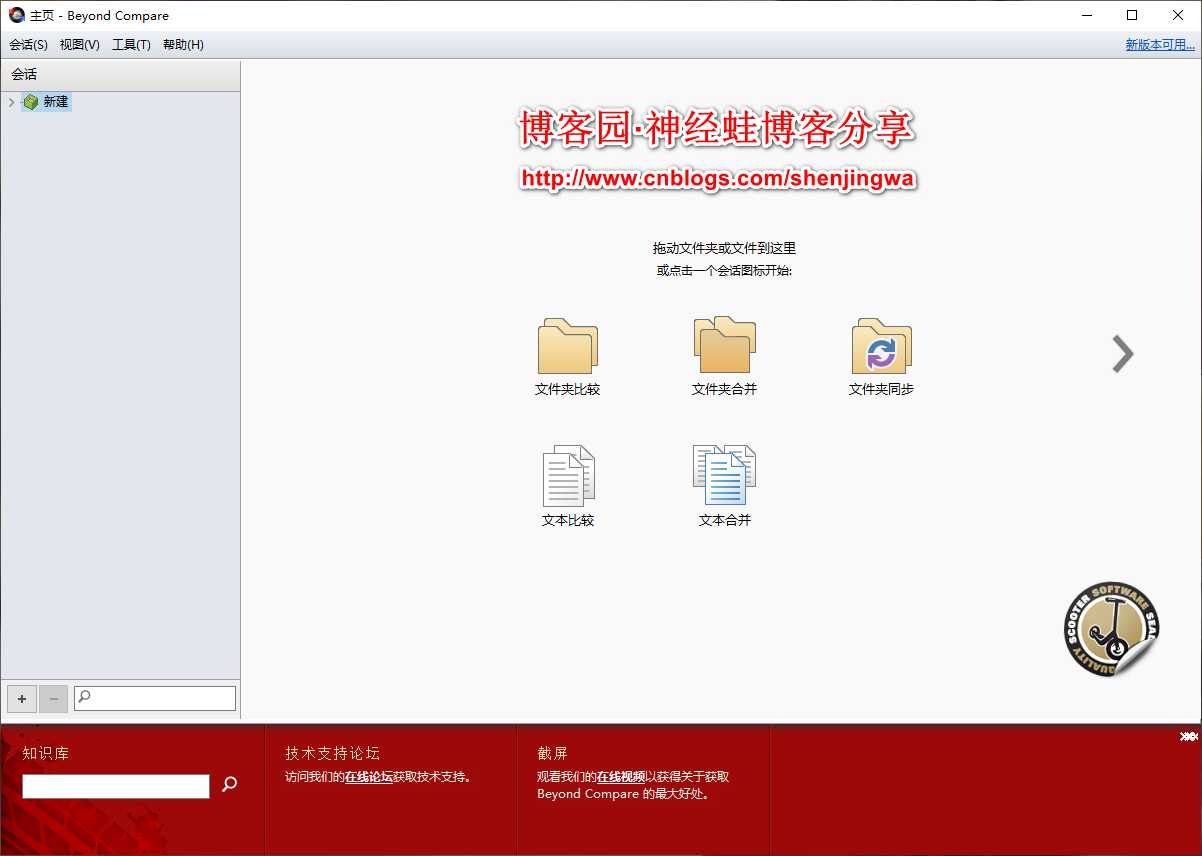Screen dimensions: 1202x856
Task: Click the 拖动文件夹或文件到这里 hint text
Action: [724, 248]
